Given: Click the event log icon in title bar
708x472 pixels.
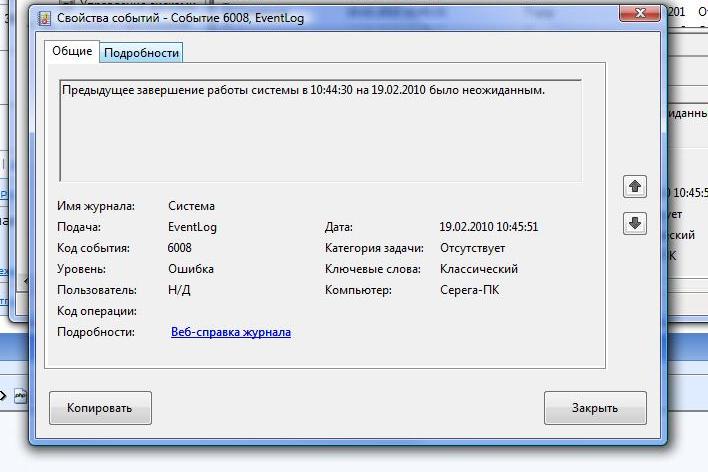Looking at the screenshot, I should pos(44,19).
